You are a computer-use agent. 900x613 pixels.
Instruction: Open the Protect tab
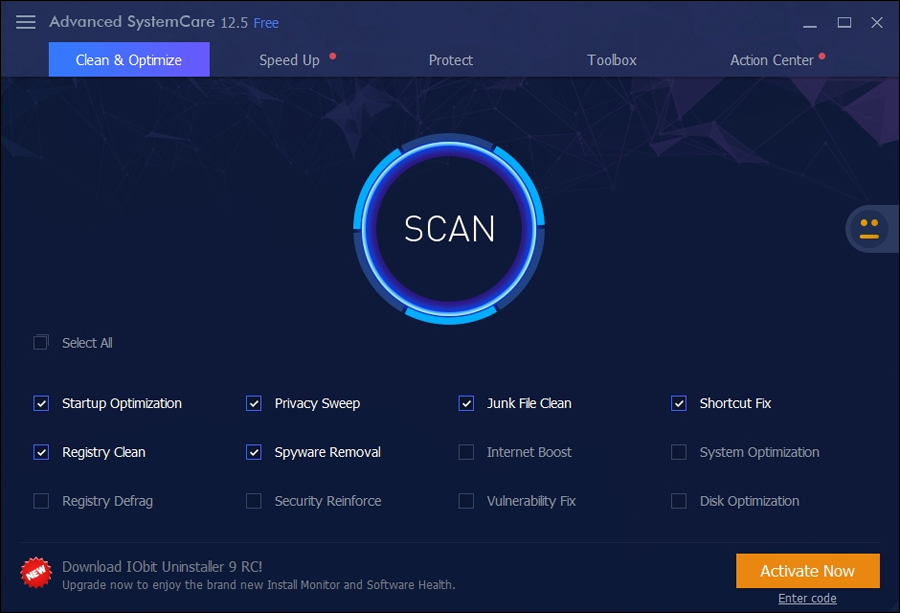click(x=451, y=60)
